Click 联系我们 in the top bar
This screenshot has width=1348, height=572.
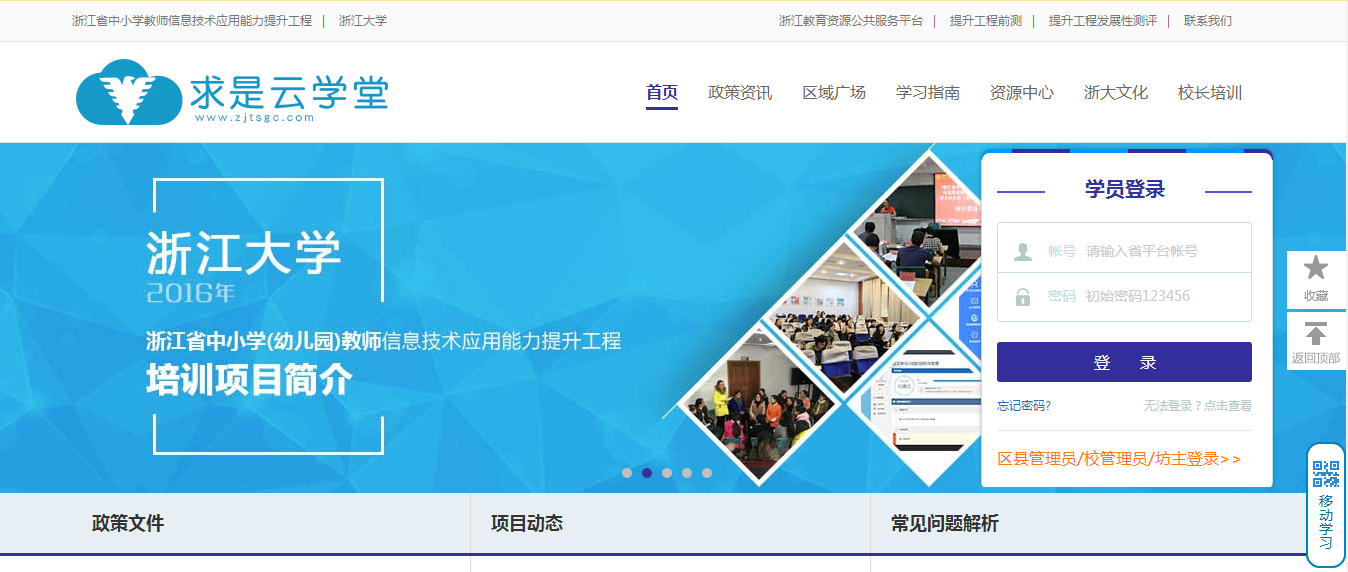tap(1208, 20)
